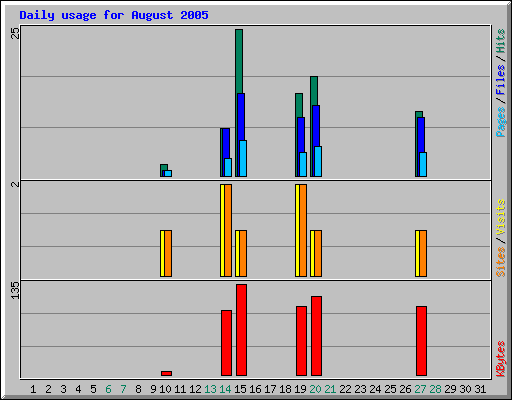Click green weekend day label "6"
Screen dimensions: 512x400
tap(108, 389)
